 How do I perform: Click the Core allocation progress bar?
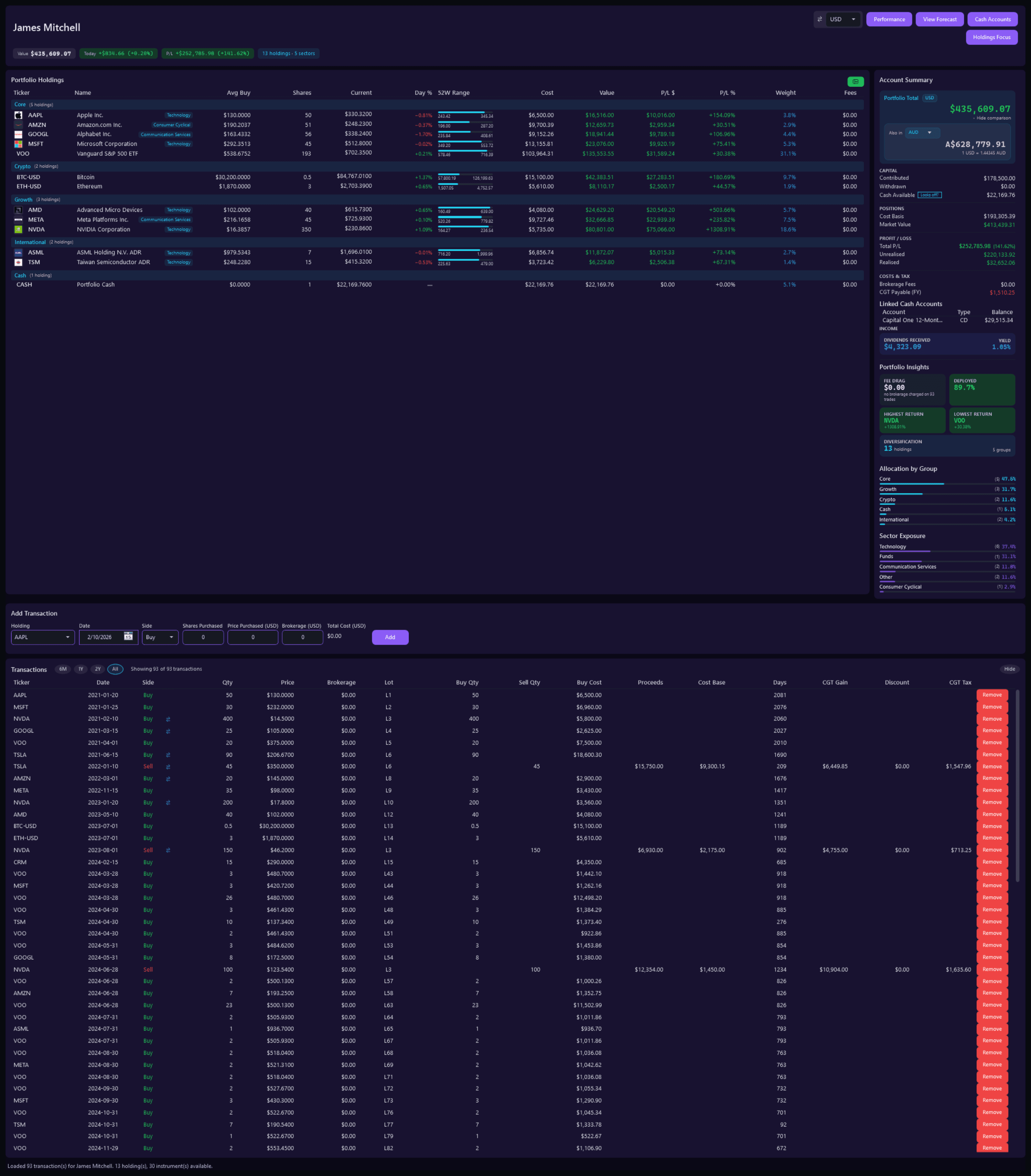(947, 483)
